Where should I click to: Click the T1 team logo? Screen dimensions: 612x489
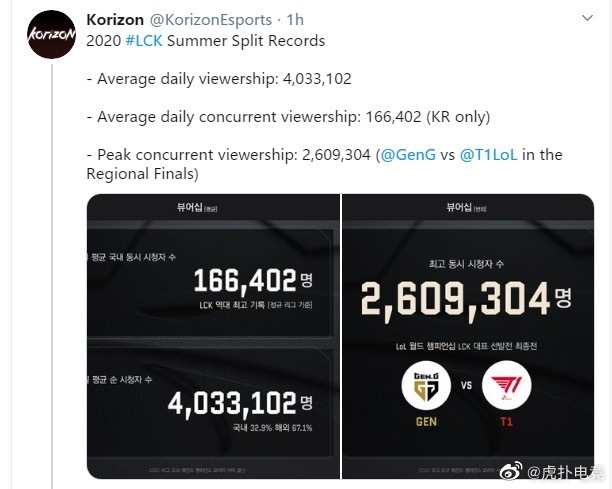(506, 386)
